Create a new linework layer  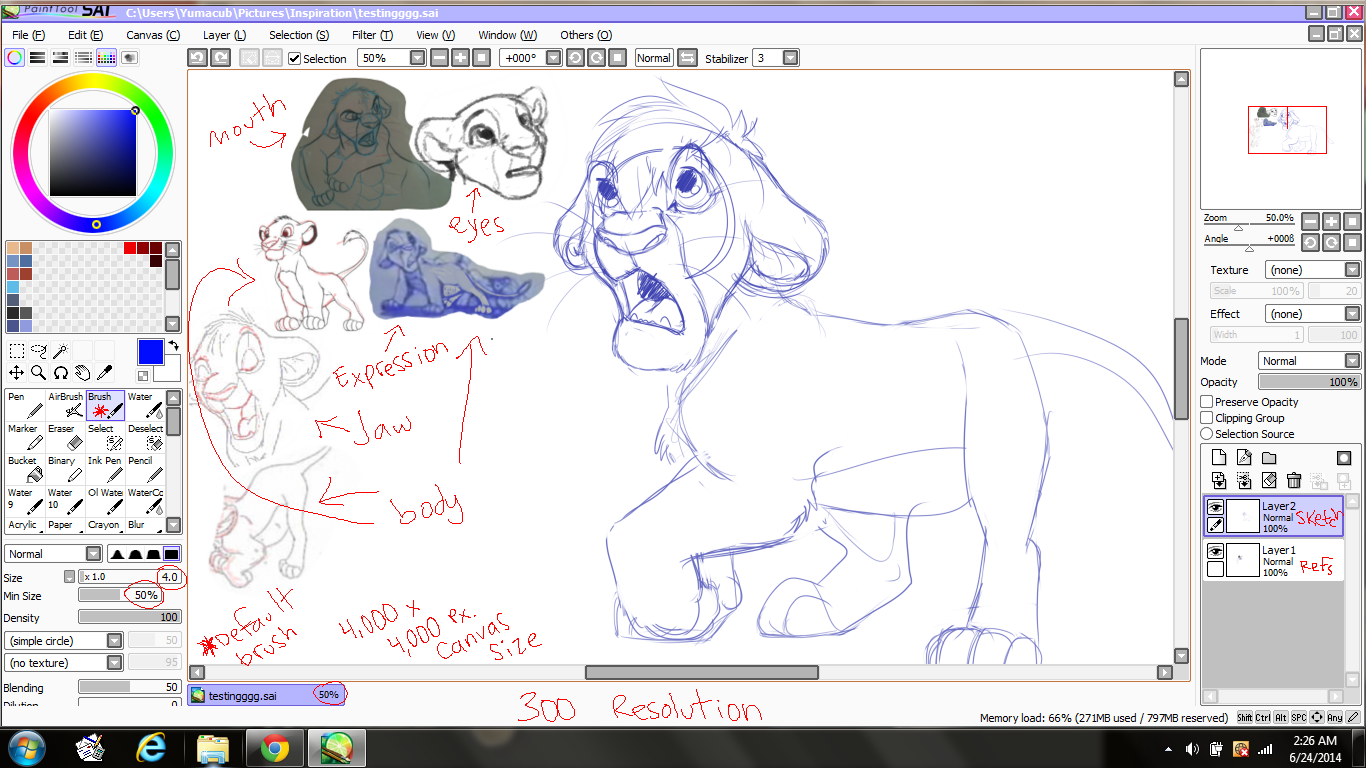[x=1244, y=458]
